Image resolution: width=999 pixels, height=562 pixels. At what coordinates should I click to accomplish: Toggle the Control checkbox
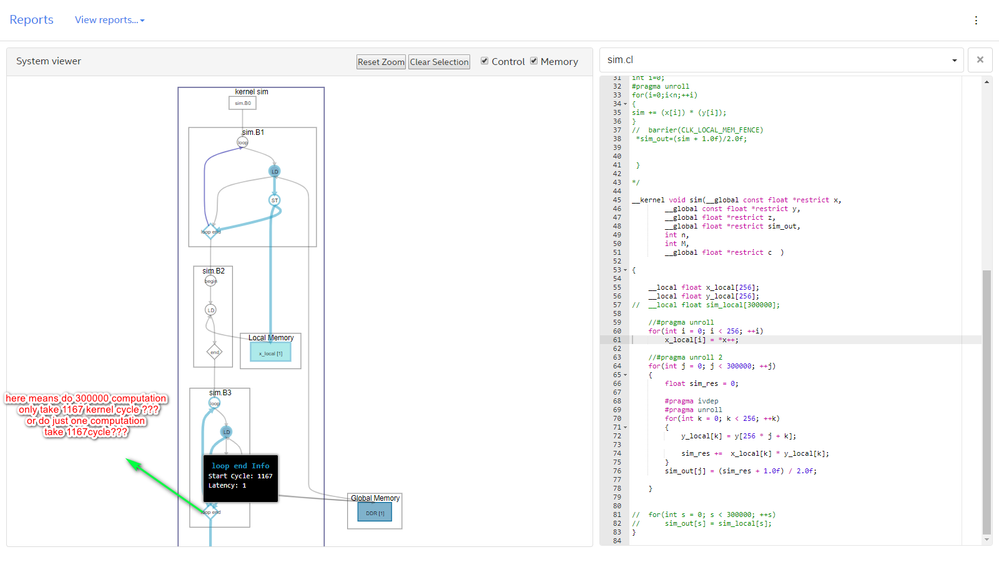485,61
